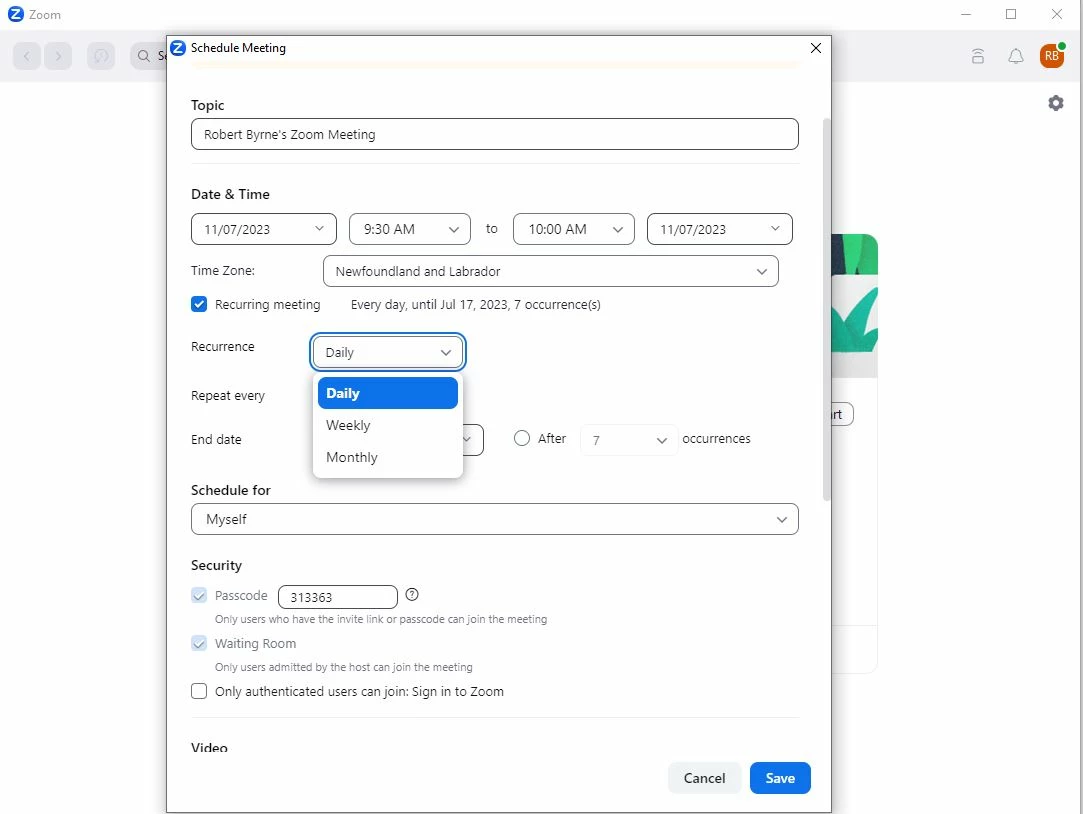Minimize the Zoom main window

pyautogui.click(x=966, y=14)
